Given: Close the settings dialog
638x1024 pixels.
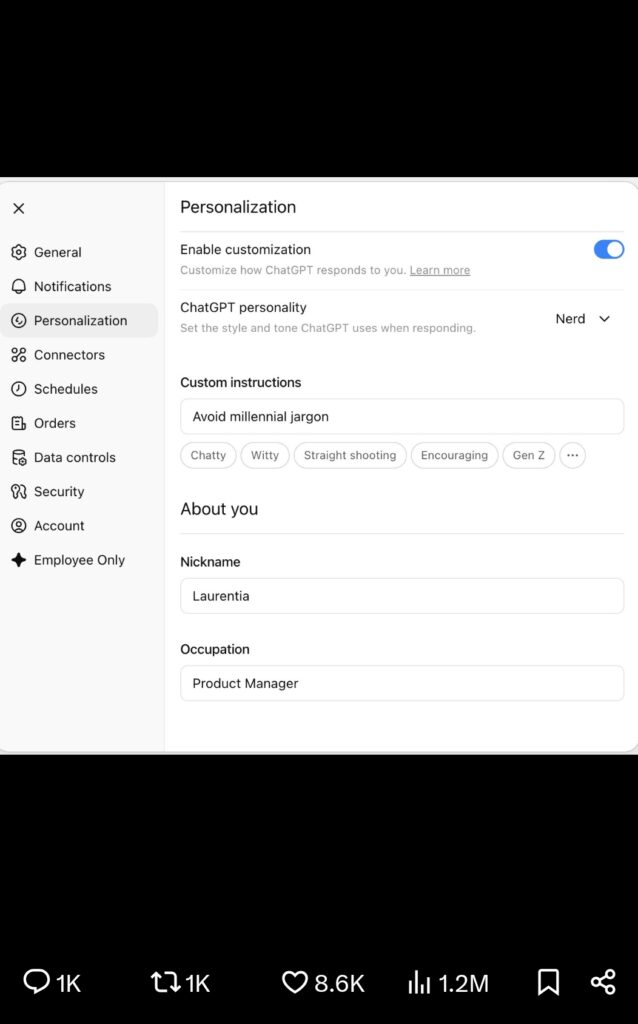Looking at the screenshot, I should tap(19, 208).
